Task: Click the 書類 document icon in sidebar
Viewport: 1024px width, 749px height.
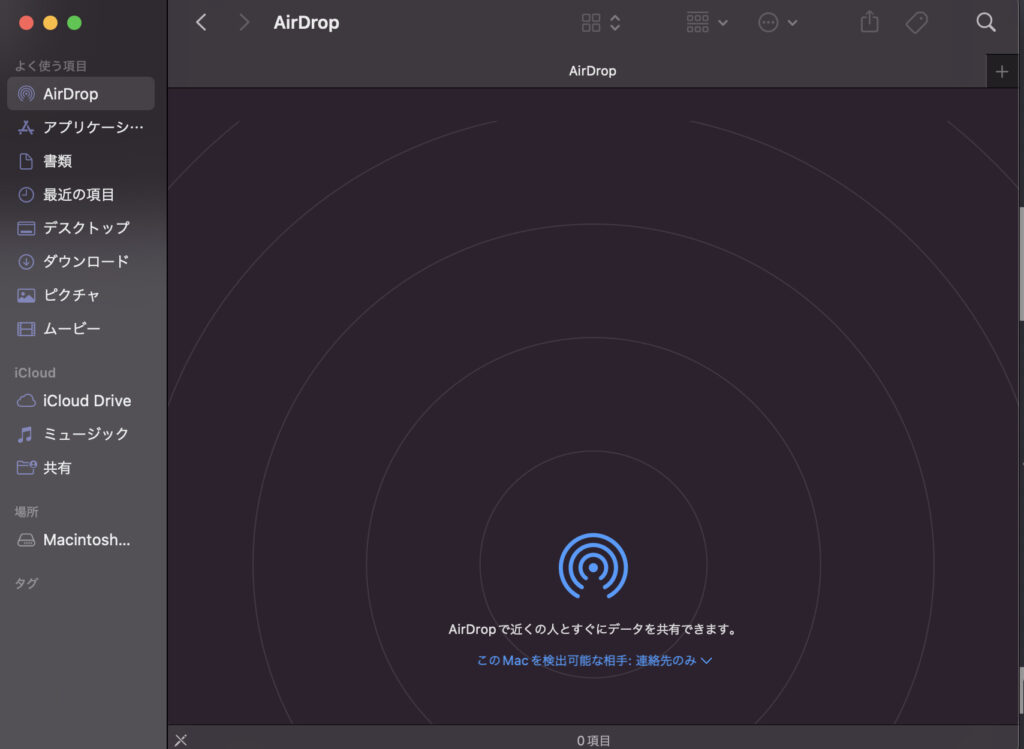Action: 26,161
